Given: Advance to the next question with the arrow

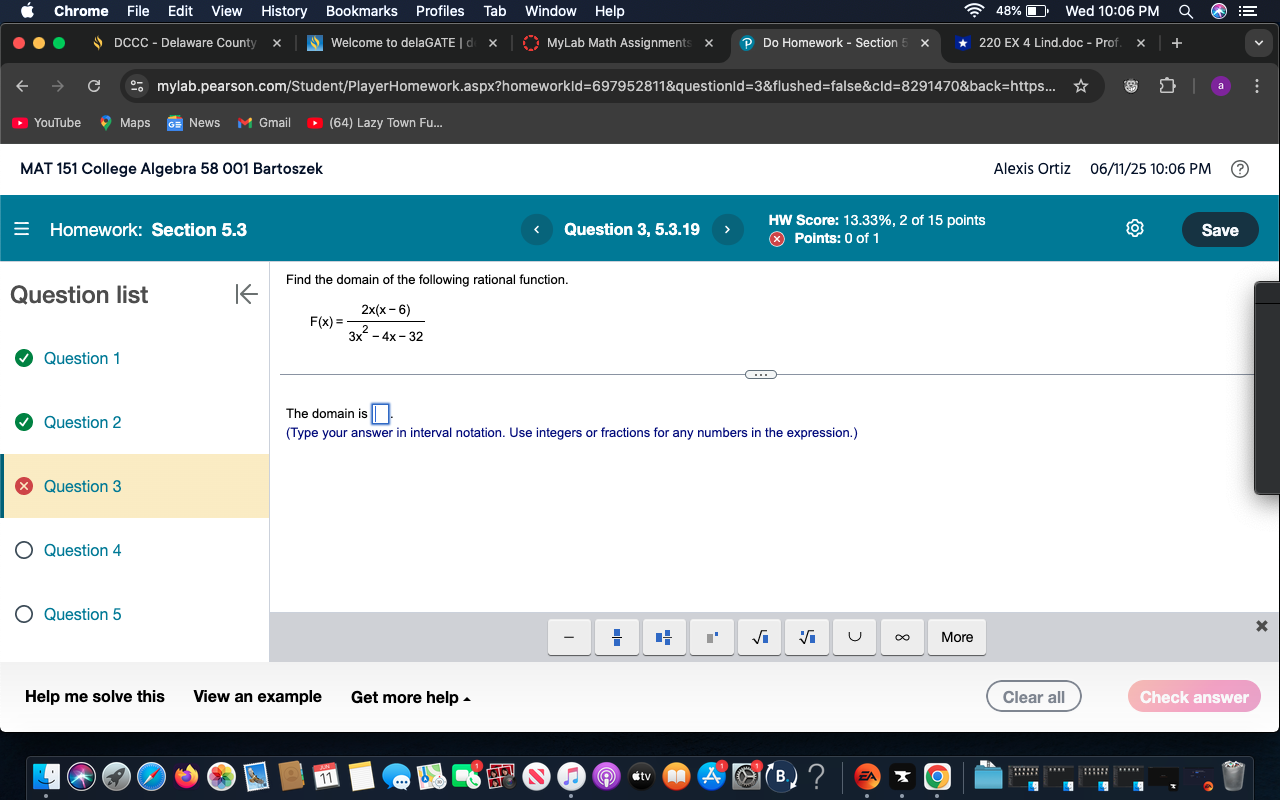Looking at the screenshot, I should click(x=727, y=229).
